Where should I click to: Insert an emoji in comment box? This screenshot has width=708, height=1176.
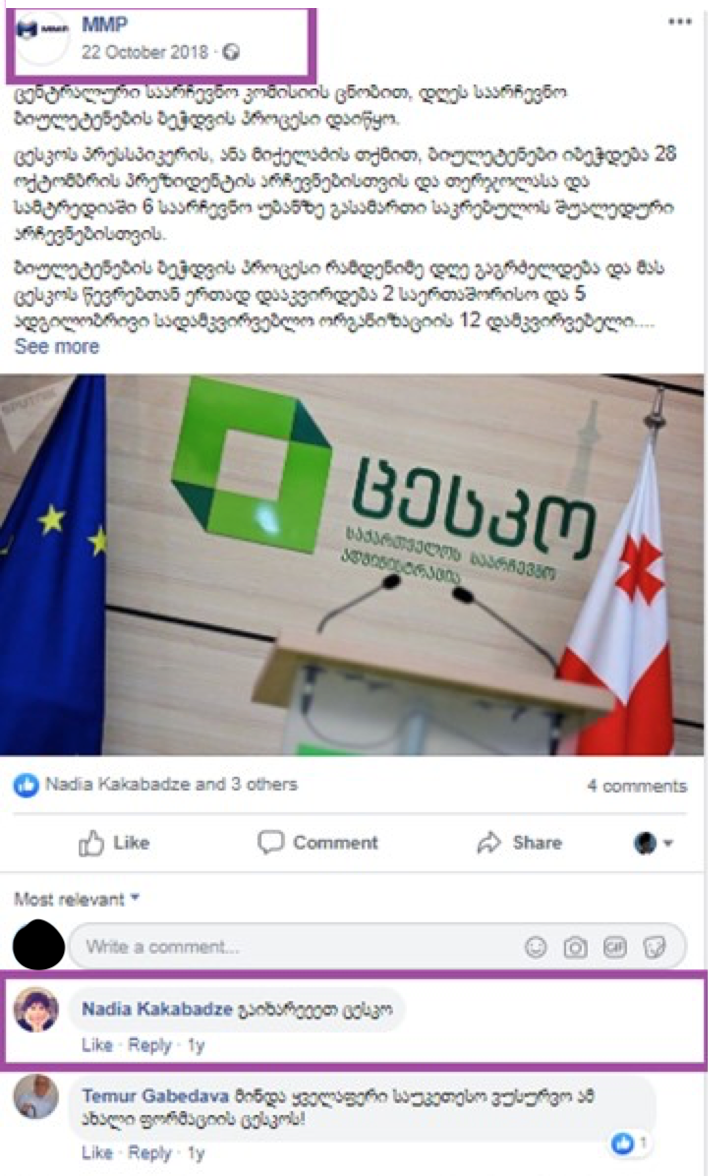536,947
